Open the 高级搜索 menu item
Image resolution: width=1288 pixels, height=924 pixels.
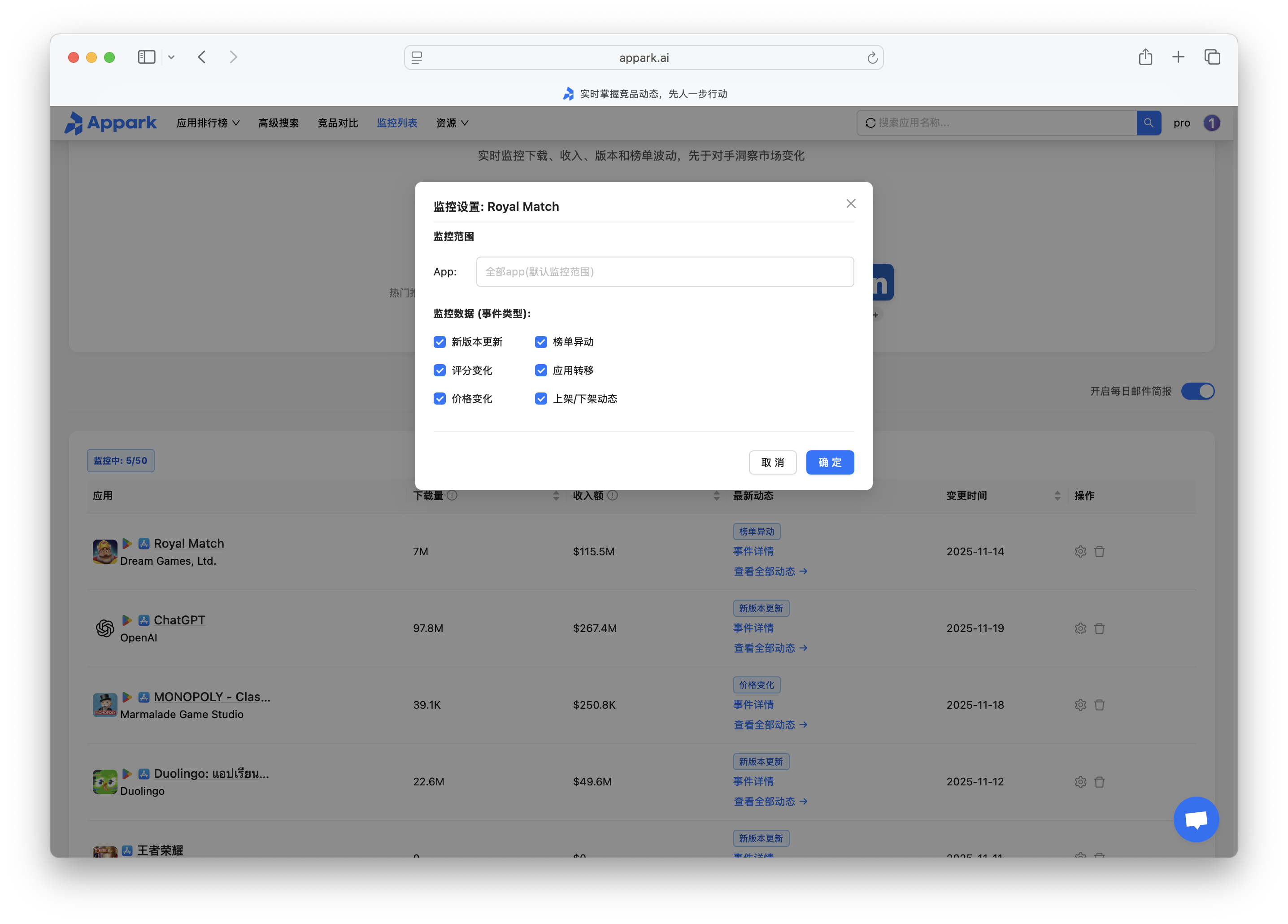(x=278, y=122)
